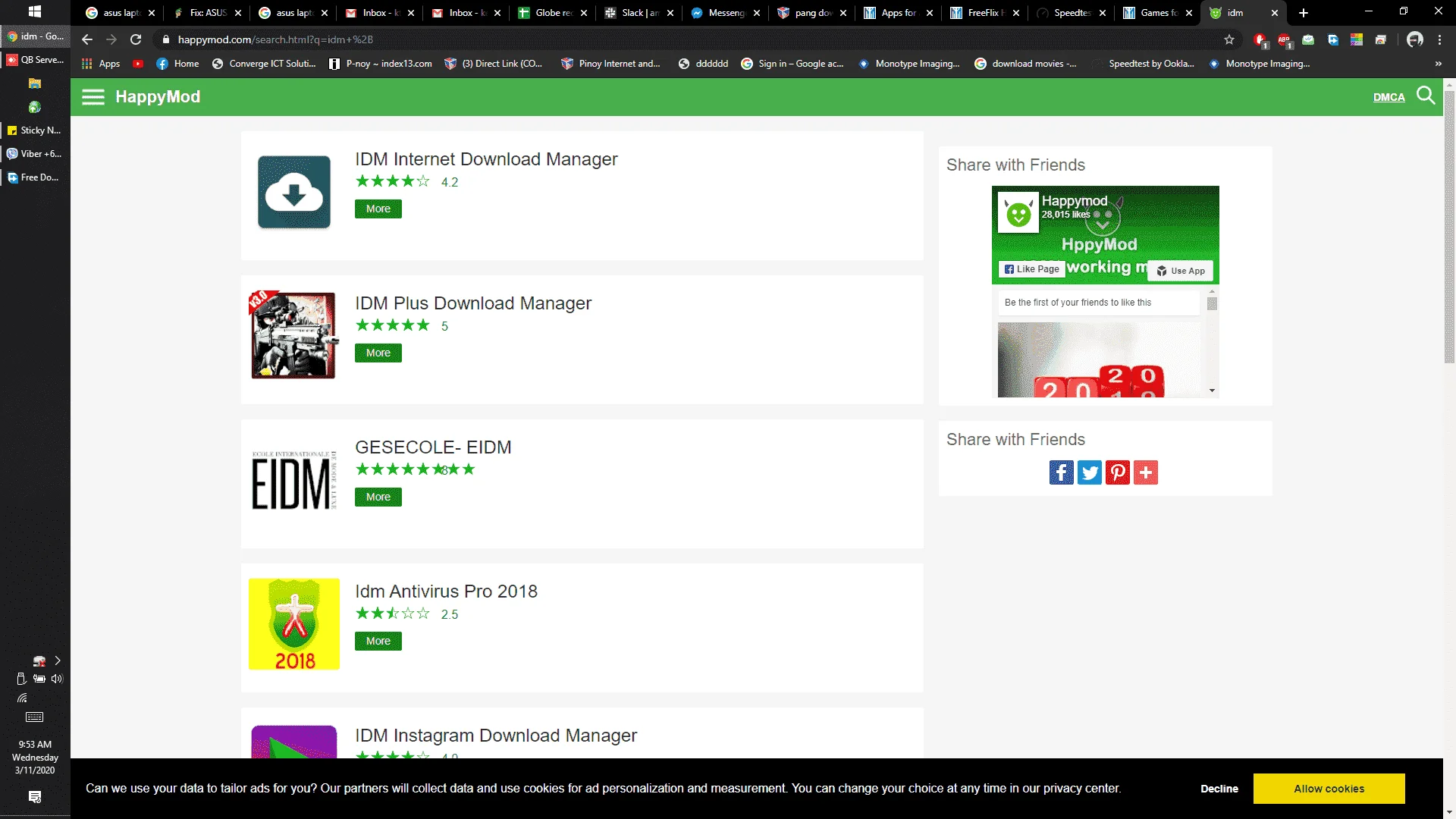Open the Apps bookmarks shortcut
Image resolution: width=1456 pixels, height=819 pixels.
click(101, 64)
